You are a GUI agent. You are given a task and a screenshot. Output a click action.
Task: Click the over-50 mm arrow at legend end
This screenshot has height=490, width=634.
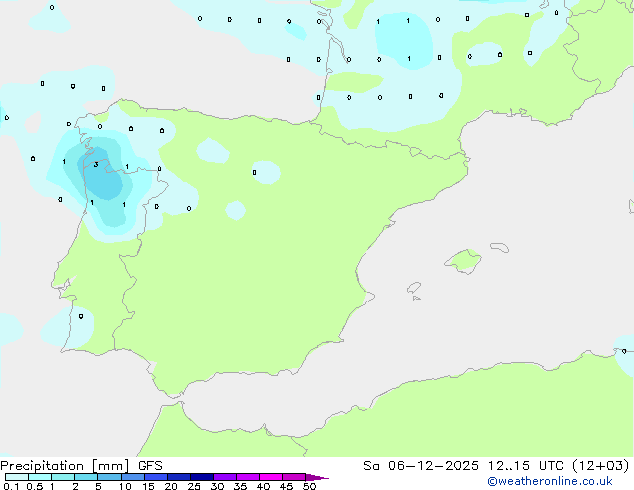317,477
